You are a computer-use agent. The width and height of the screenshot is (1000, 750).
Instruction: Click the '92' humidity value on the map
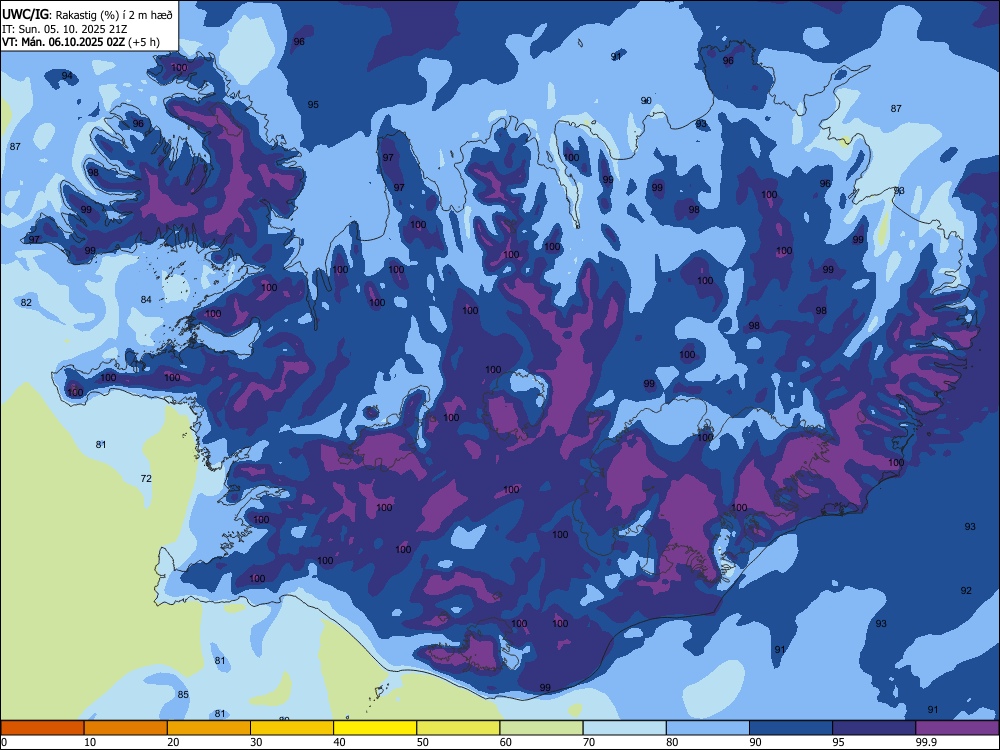coord(966,591)
